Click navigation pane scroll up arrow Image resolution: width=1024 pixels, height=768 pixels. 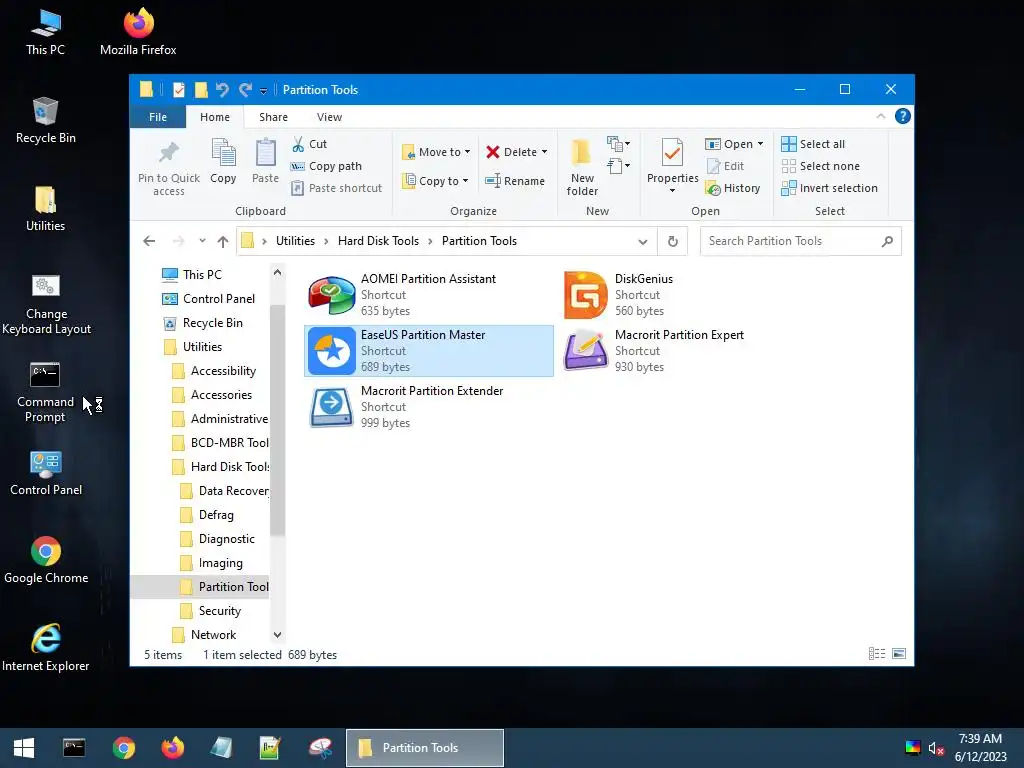[x=278, y=272]
